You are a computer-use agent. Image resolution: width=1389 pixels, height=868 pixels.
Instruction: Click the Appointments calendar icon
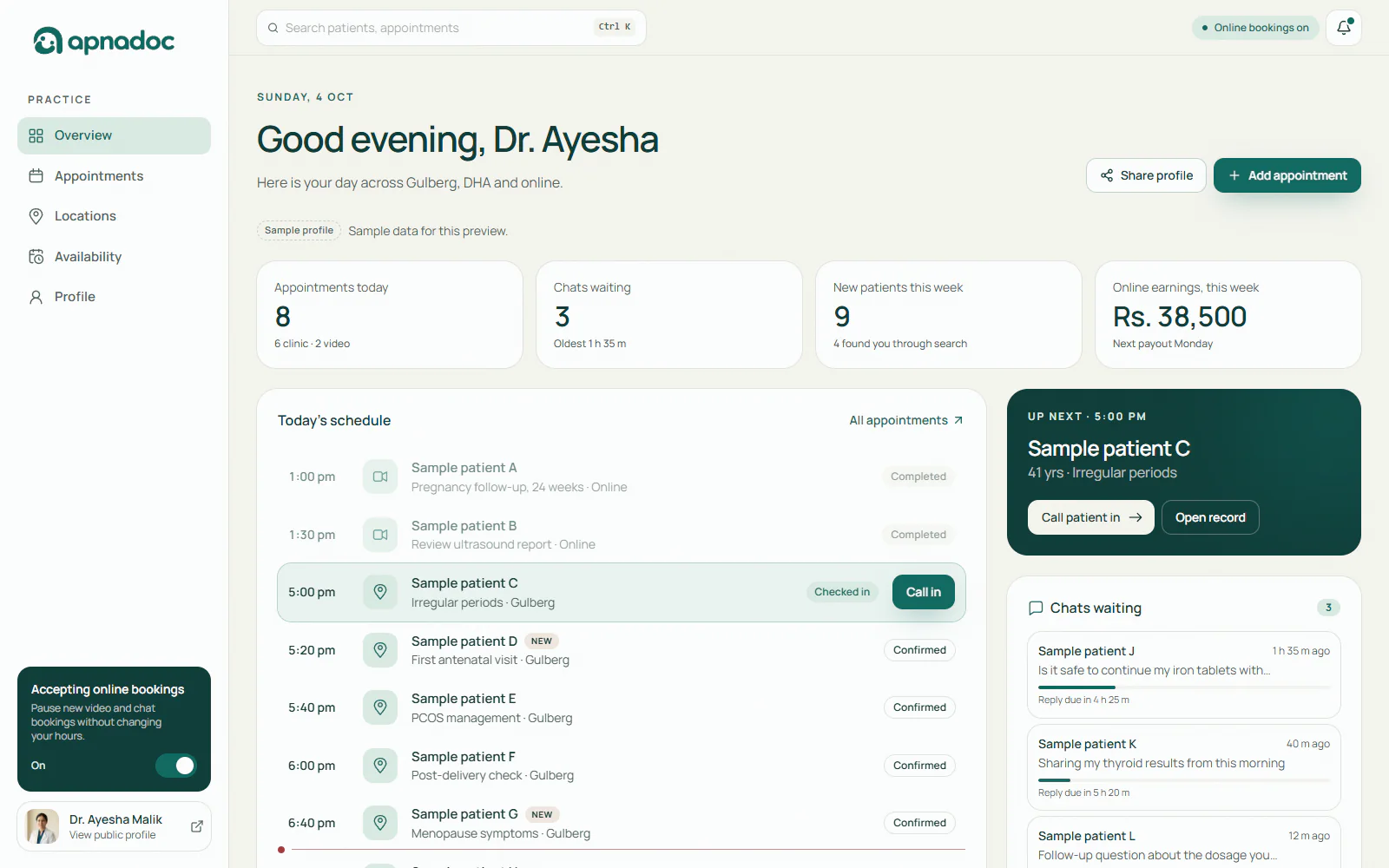tap(36, 176)
